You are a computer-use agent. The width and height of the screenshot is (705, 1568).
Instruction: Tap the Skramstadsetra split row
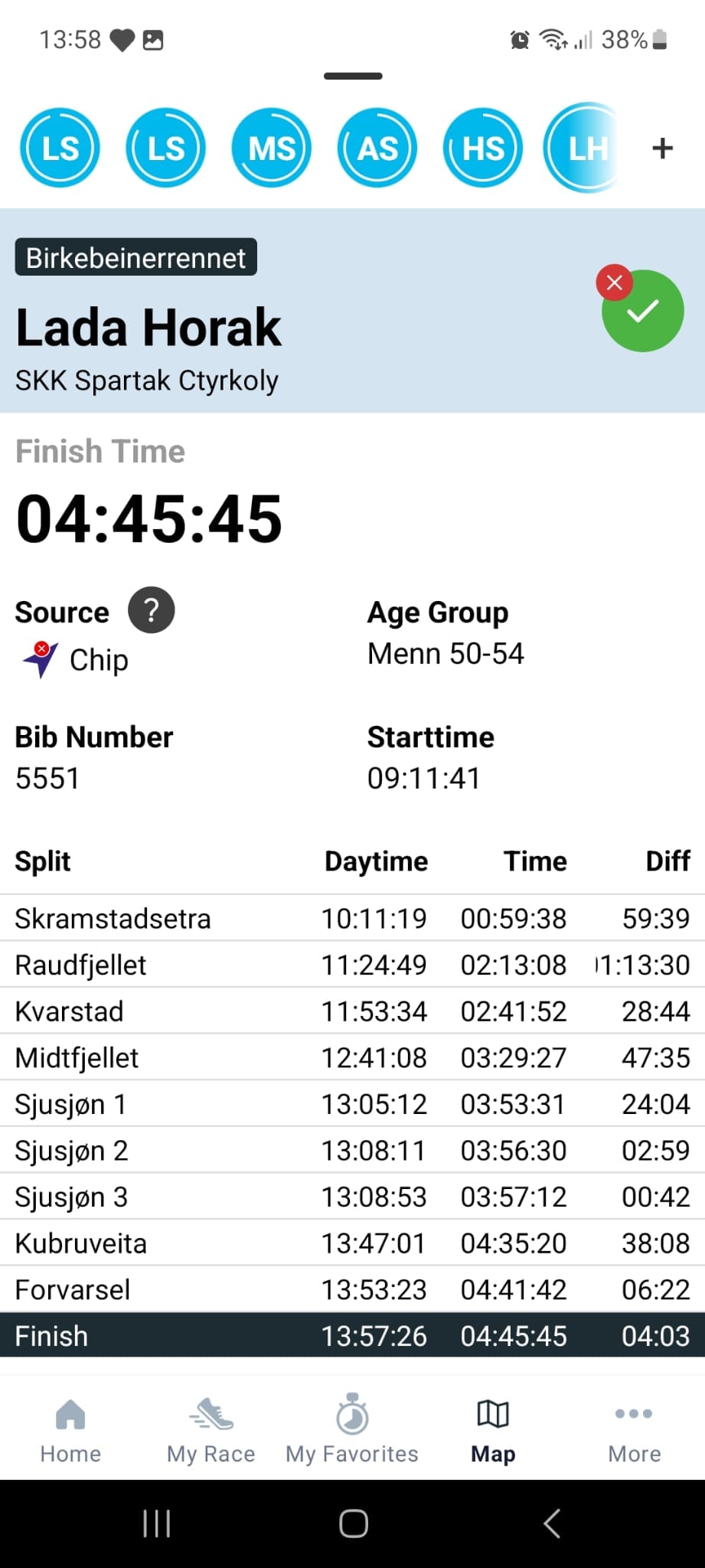click(x=352, y=918)
